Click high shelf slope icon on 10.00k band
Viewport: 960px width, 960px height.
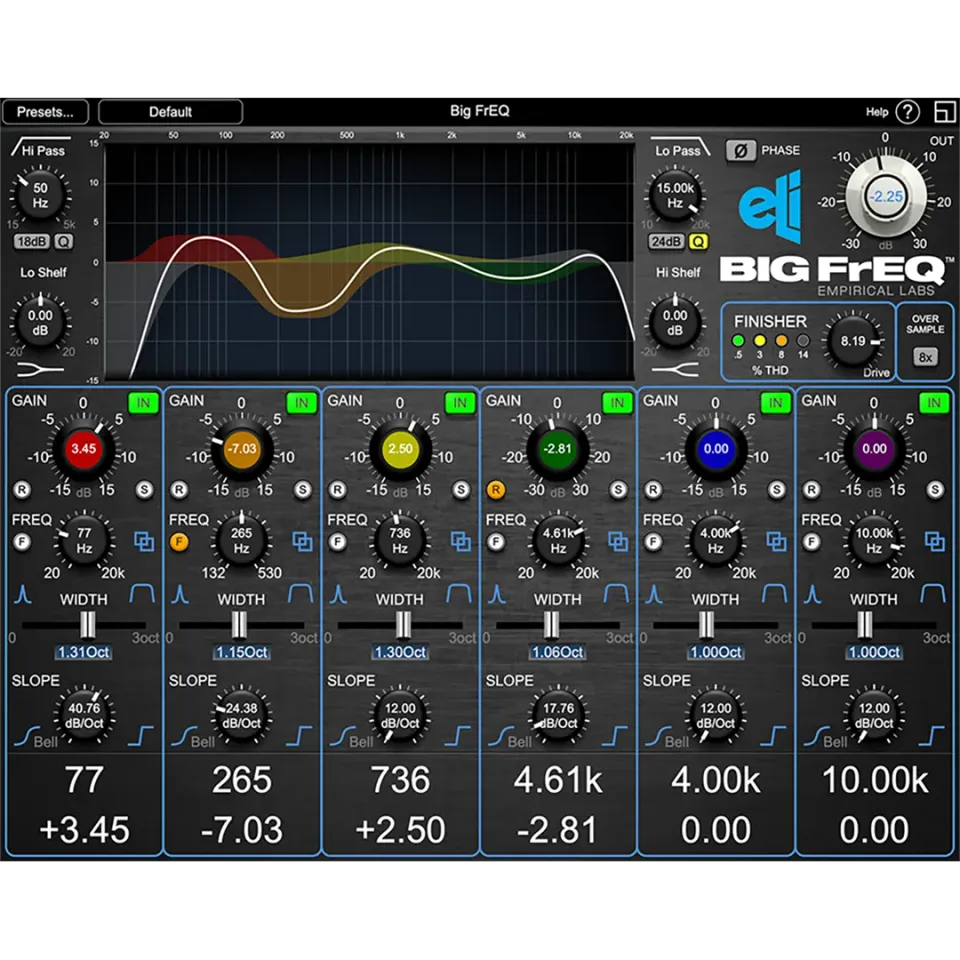[x=932, y=737]
